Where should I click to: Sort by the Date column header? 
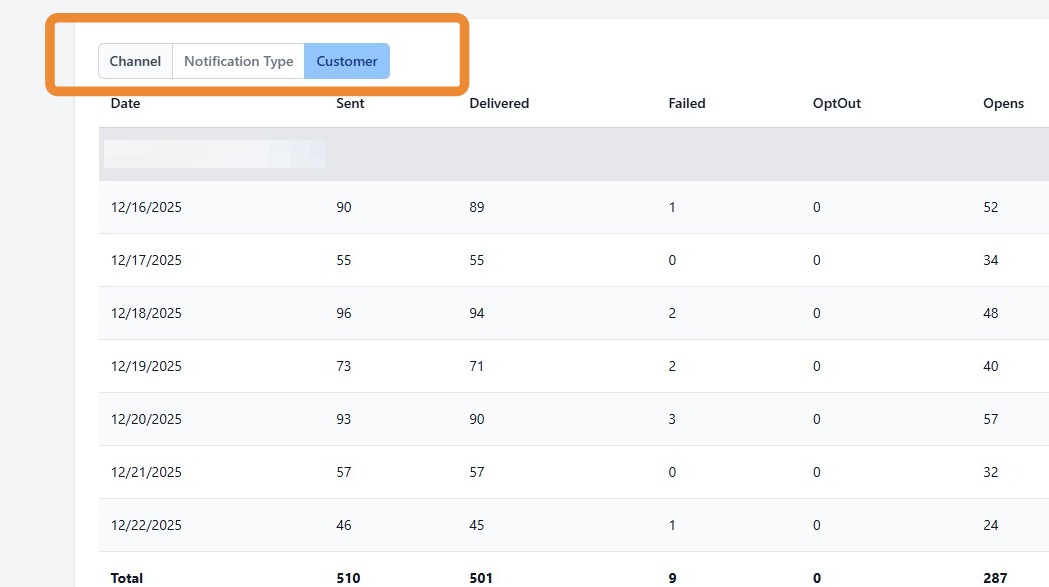point(125,103)
